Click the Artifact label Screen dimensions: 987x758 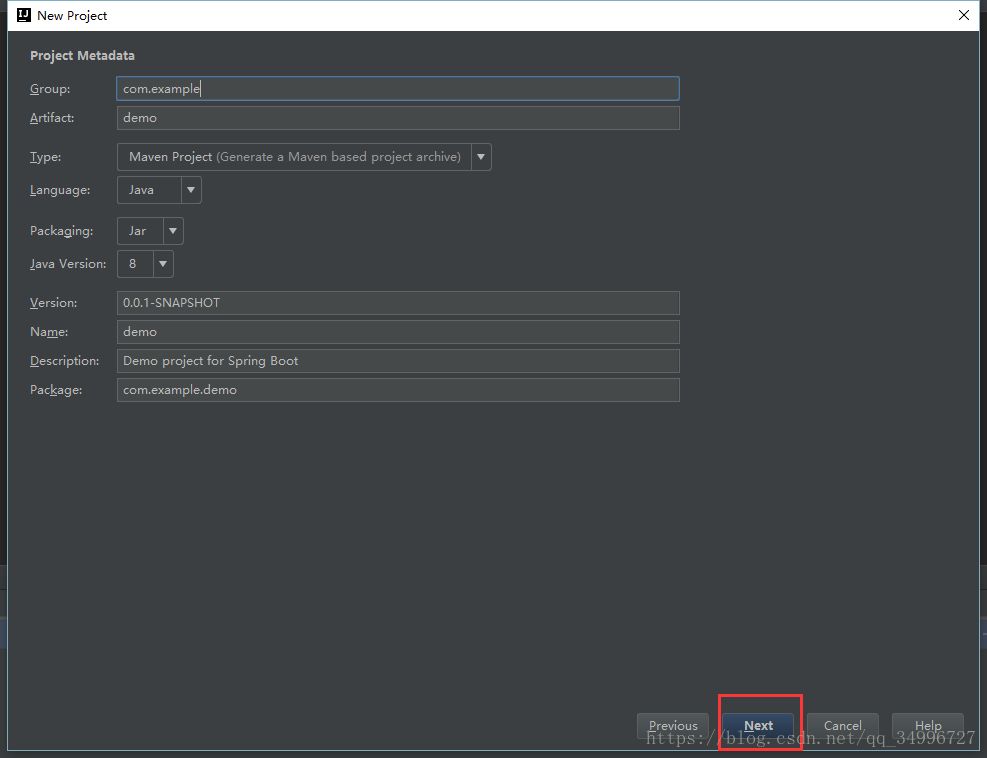point(52,118)
